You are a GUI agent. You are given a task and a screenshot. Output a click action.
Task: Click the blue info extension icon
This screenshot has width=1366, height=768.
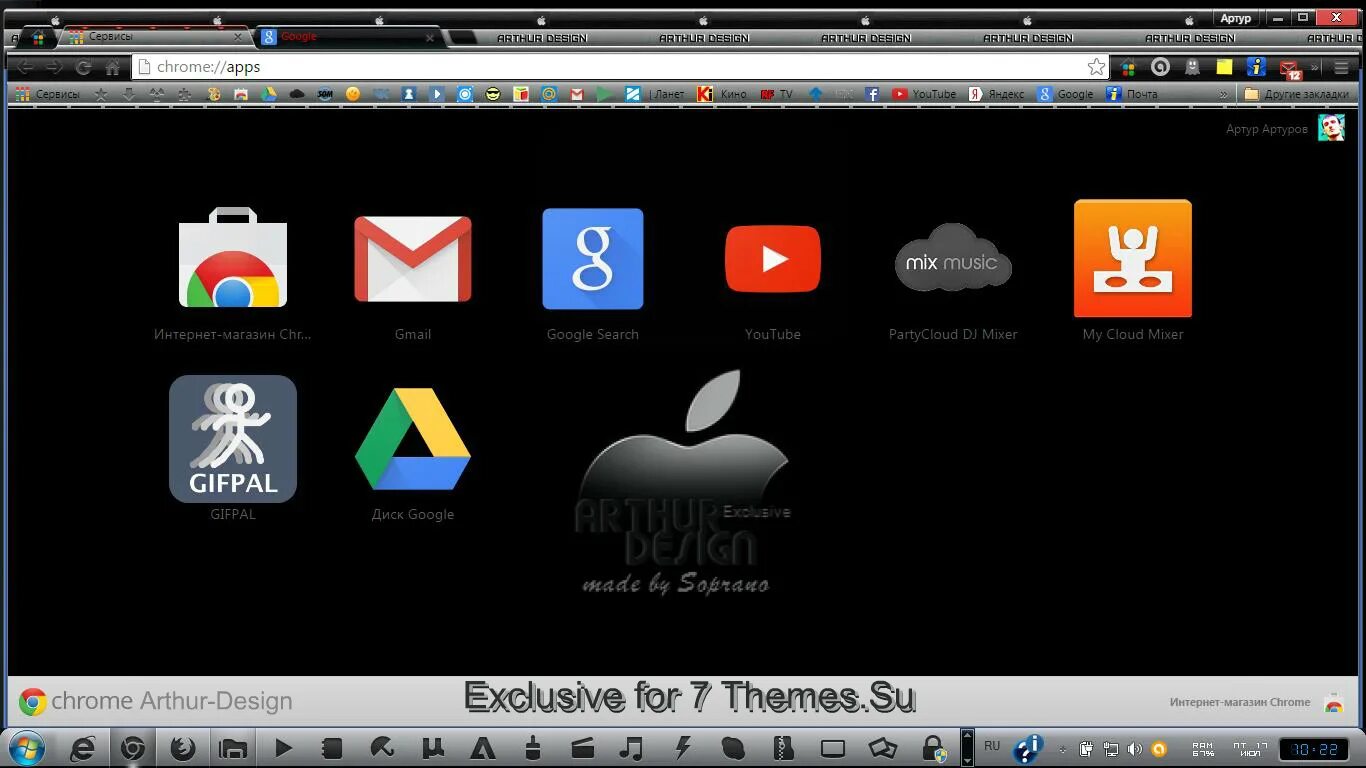coord(1257,67)
